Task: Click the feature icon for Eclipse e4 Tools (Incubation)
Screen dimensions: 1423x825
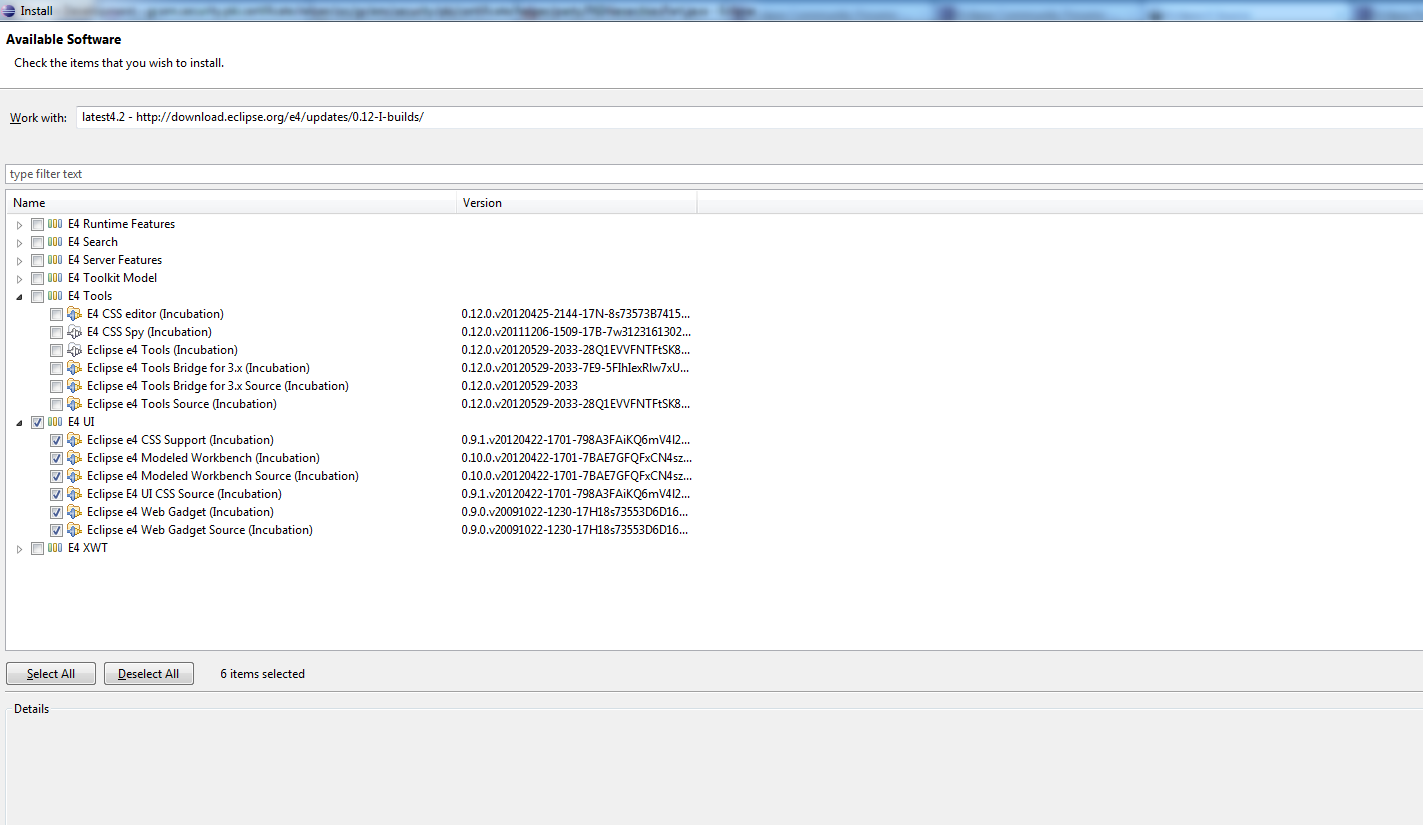Action: [x=74, y=350]
